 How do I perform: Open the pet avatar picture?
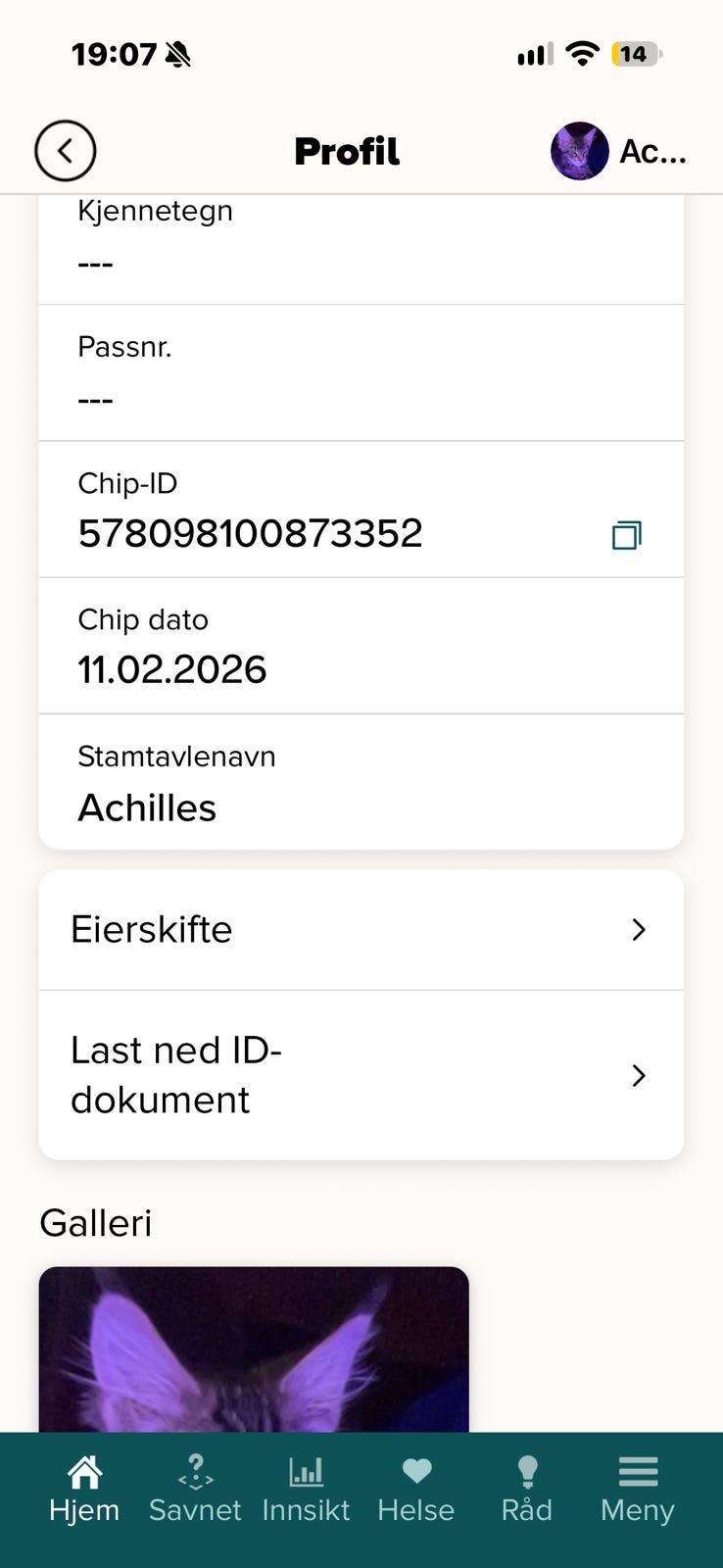(579, 151)
